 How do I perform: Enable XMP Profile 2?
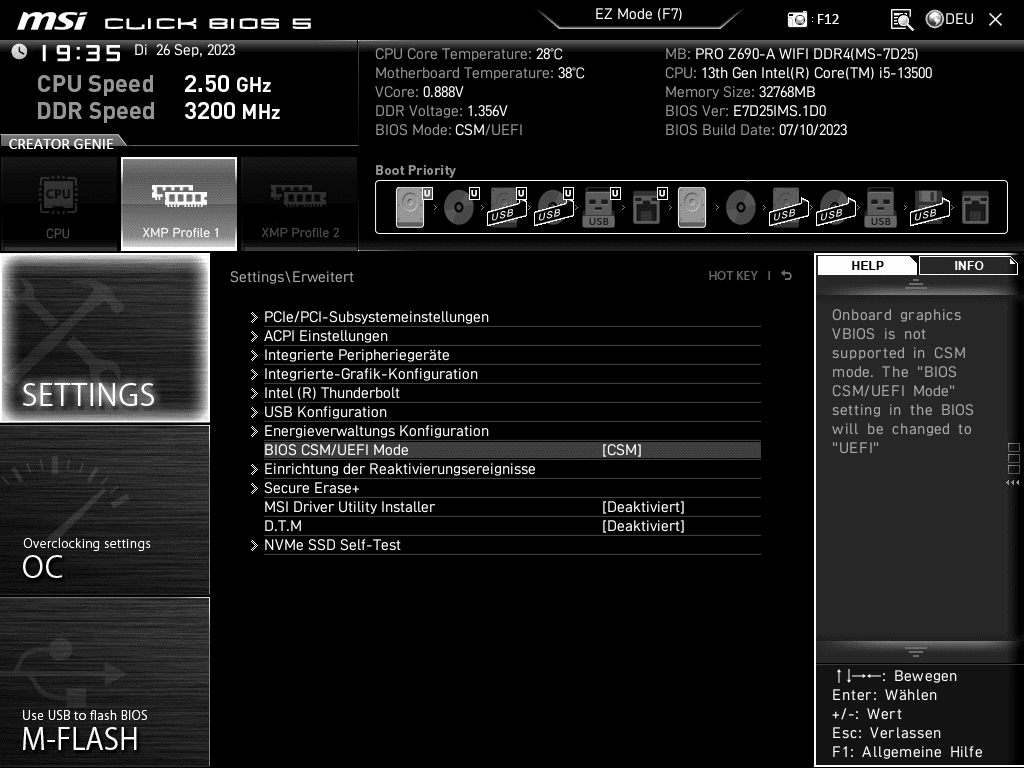(x=300, y=204)
